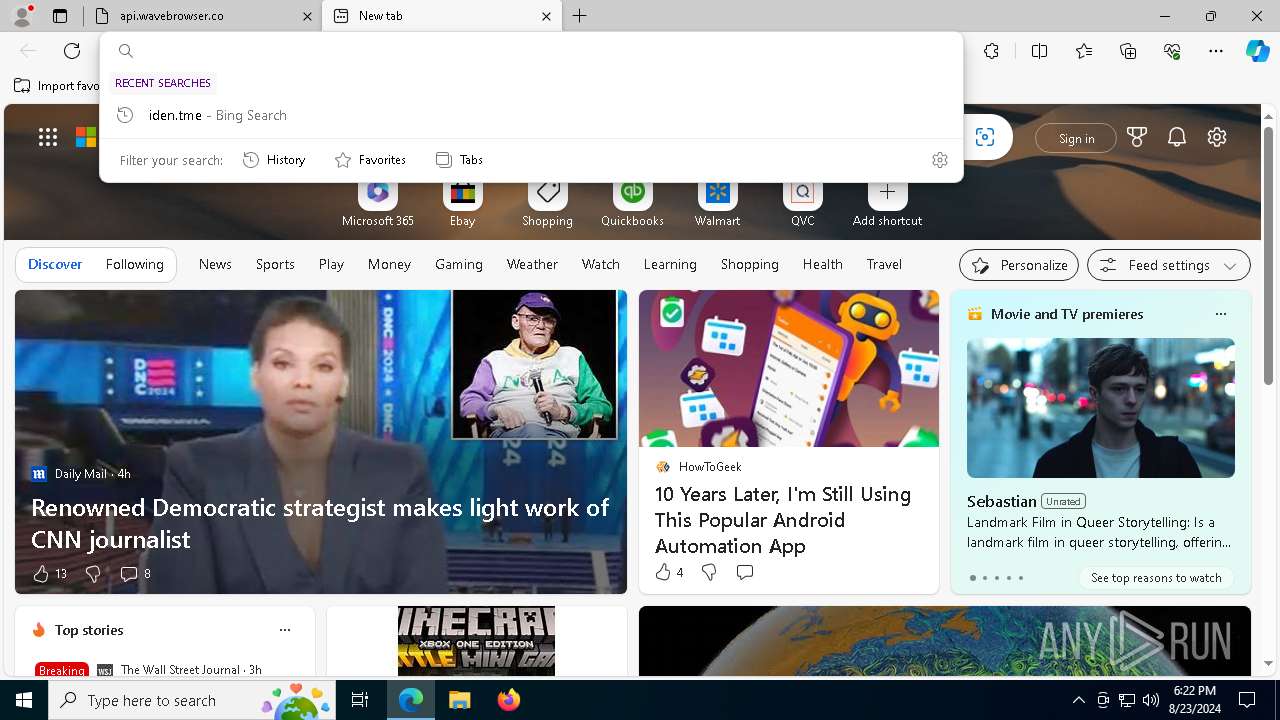1280x720 pixels.
Task: Open File Explorer from taskbar
Action: [459, 700]
